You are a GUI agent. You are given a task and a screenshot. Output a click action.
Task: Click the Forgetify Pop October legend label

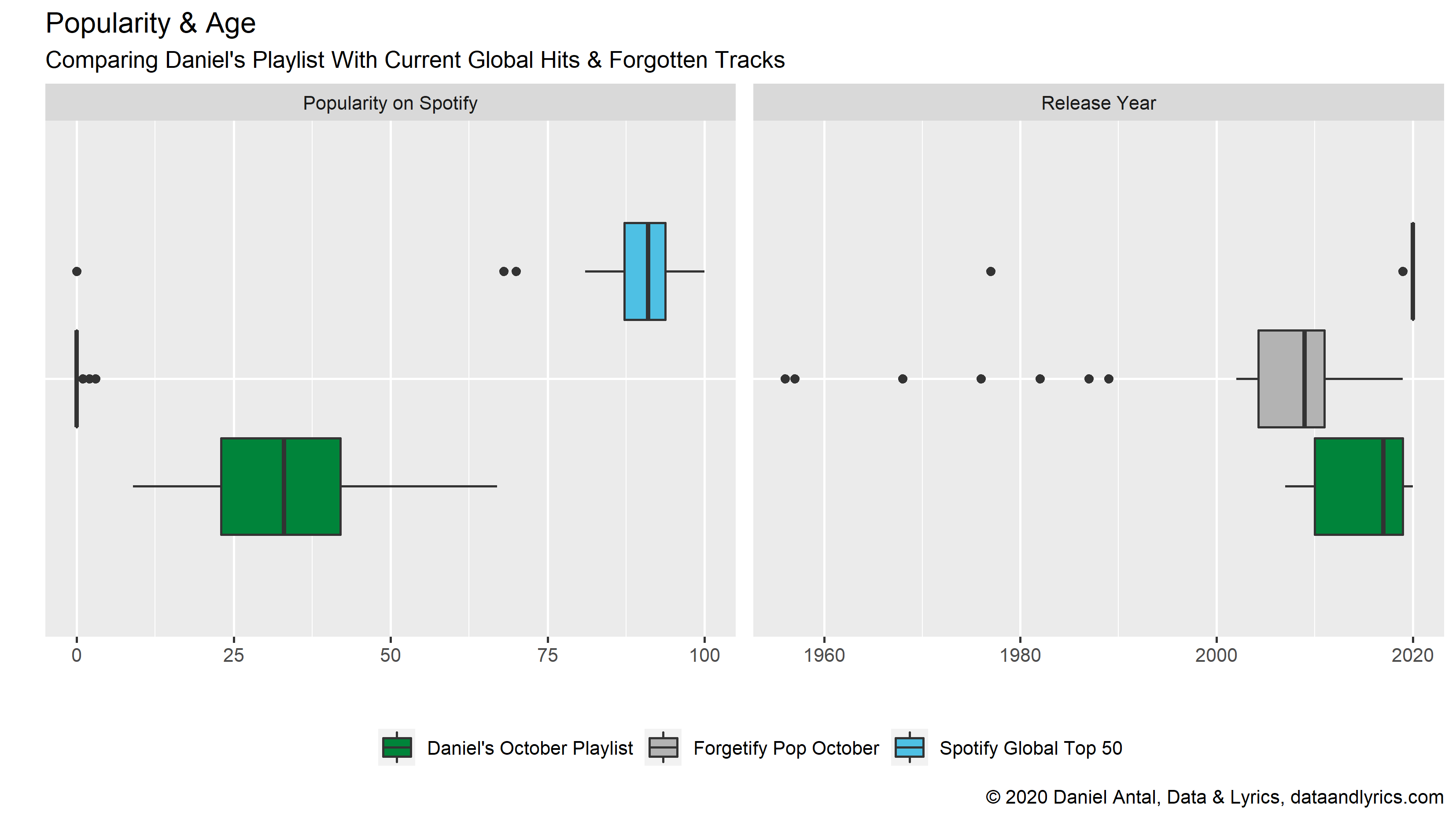785,748
